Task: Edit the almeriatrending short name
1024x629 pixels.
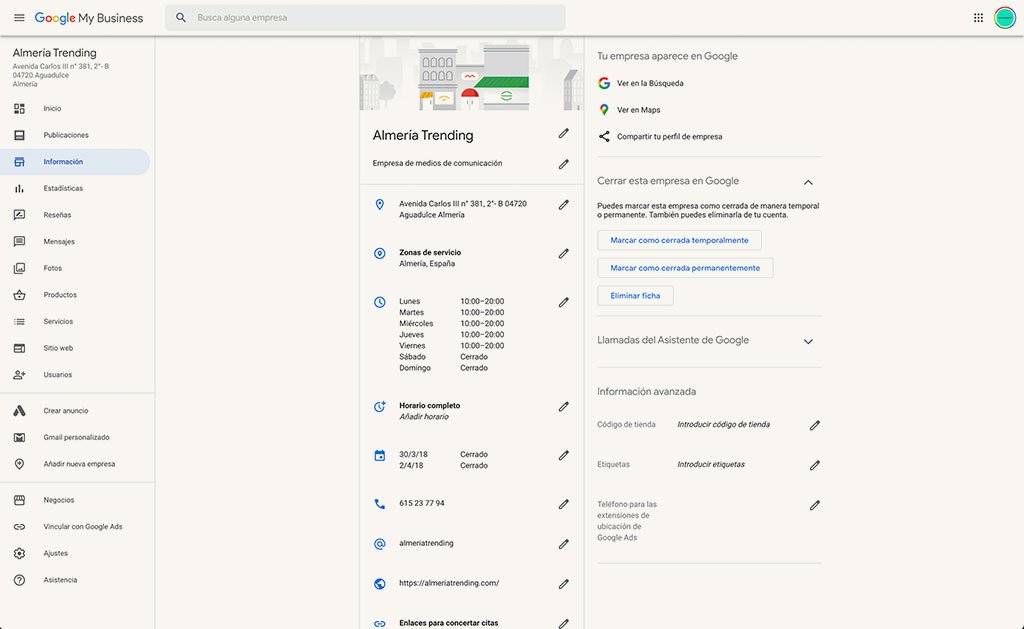Action: 564,544
